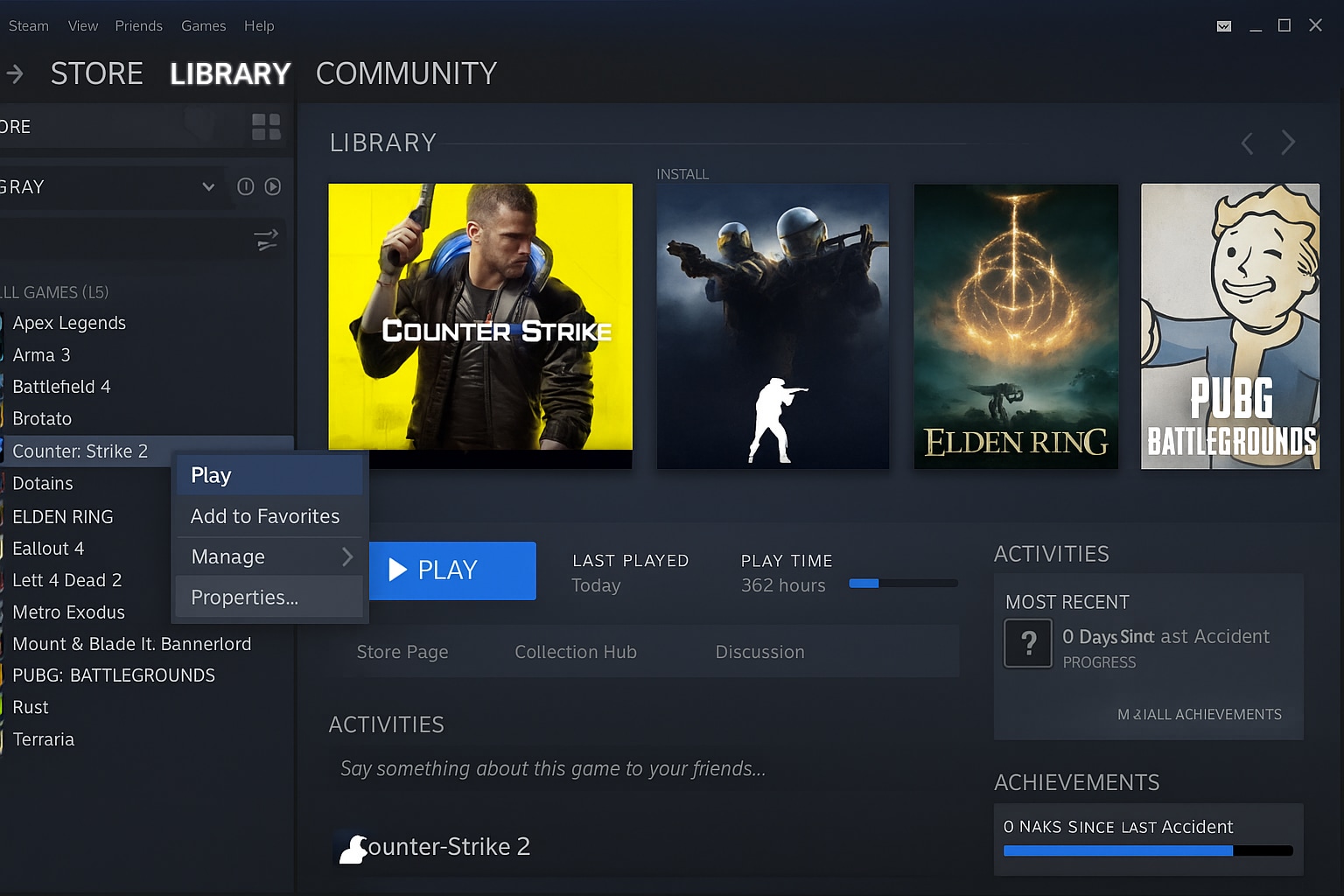
Task: Open the ALL ACHIEVEMENTS link
Action: click(1200, 715)
